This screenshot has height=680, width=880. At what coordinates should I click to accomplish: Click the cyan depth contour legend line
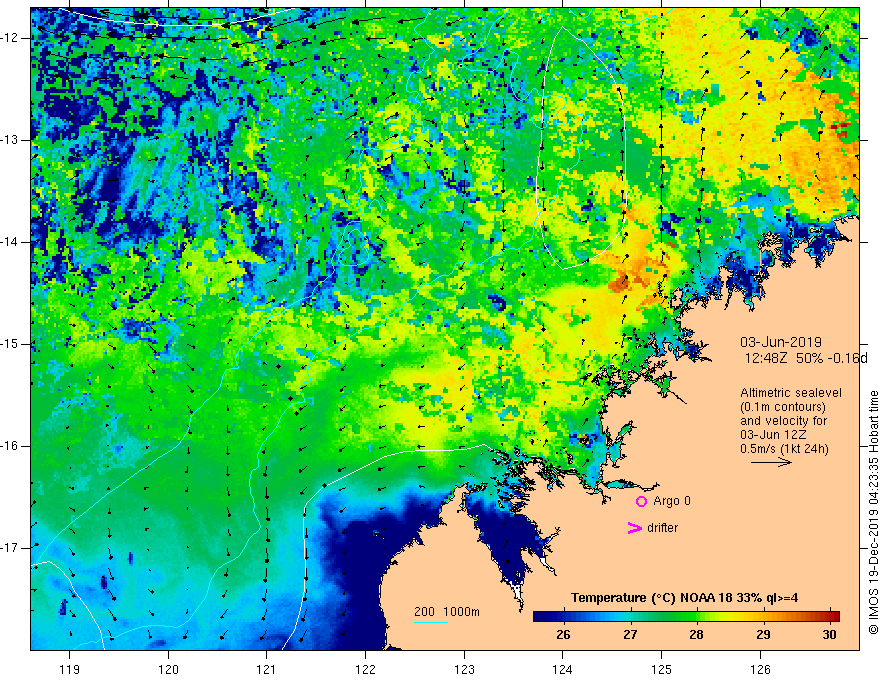click(430, 622)
